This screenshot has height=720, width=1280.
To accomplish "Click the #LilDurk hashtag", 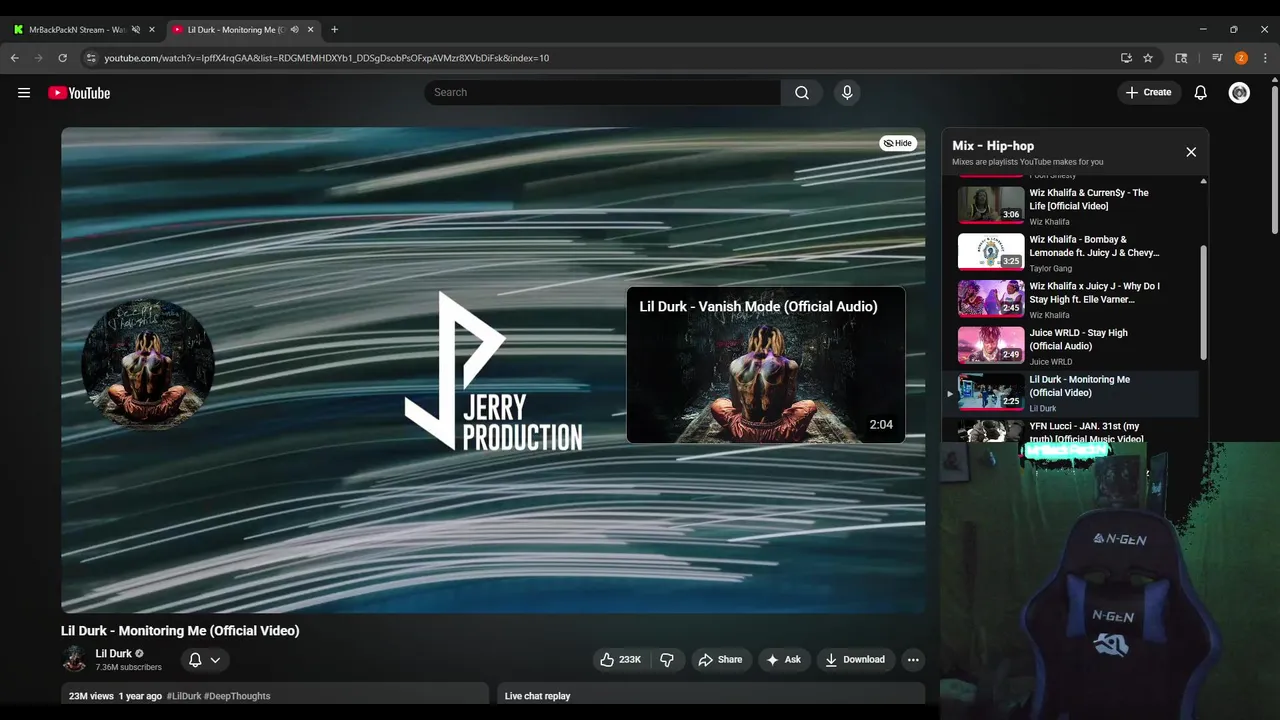I will (184, 696).
